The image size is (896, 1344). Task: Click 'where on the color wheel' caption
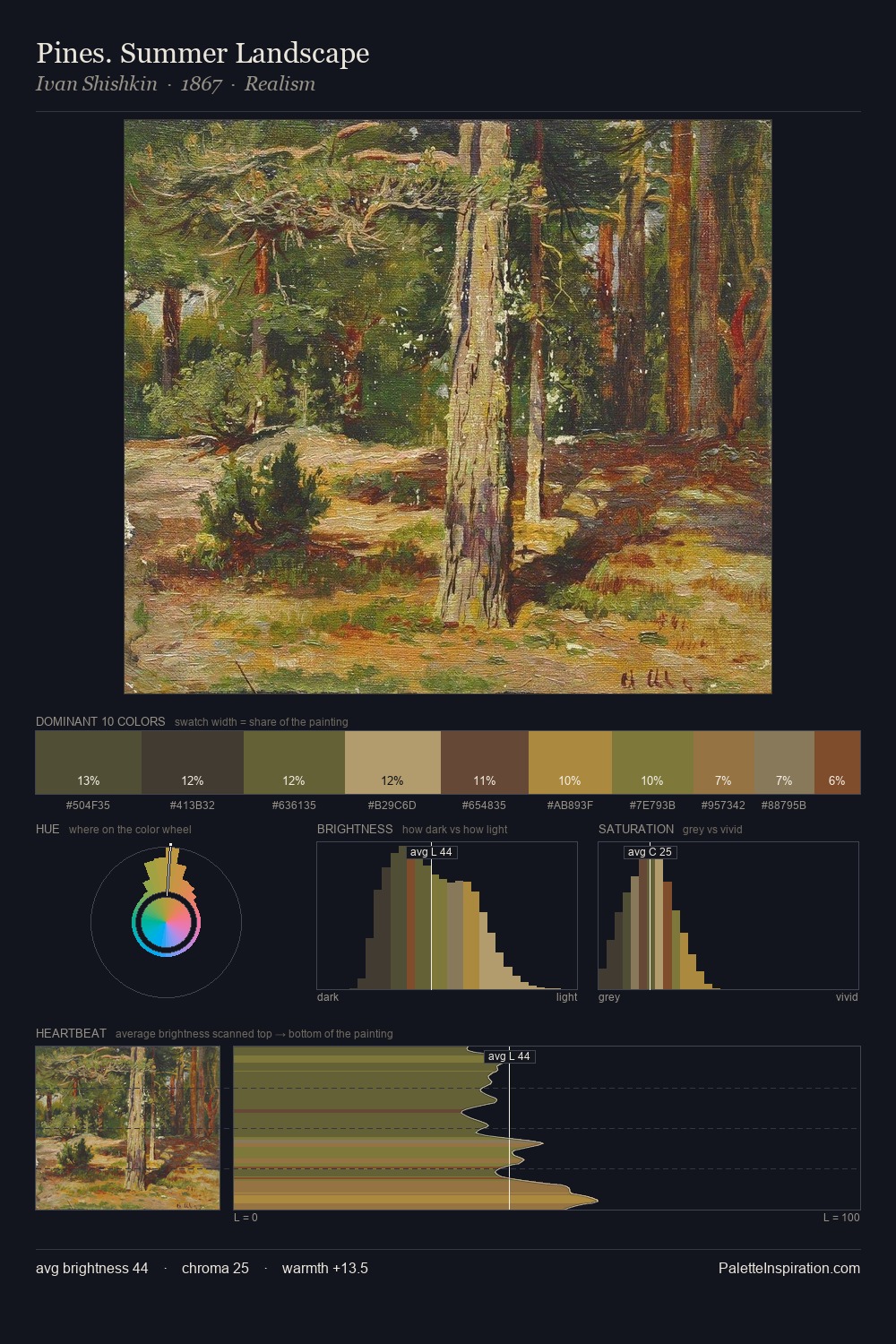130,829
